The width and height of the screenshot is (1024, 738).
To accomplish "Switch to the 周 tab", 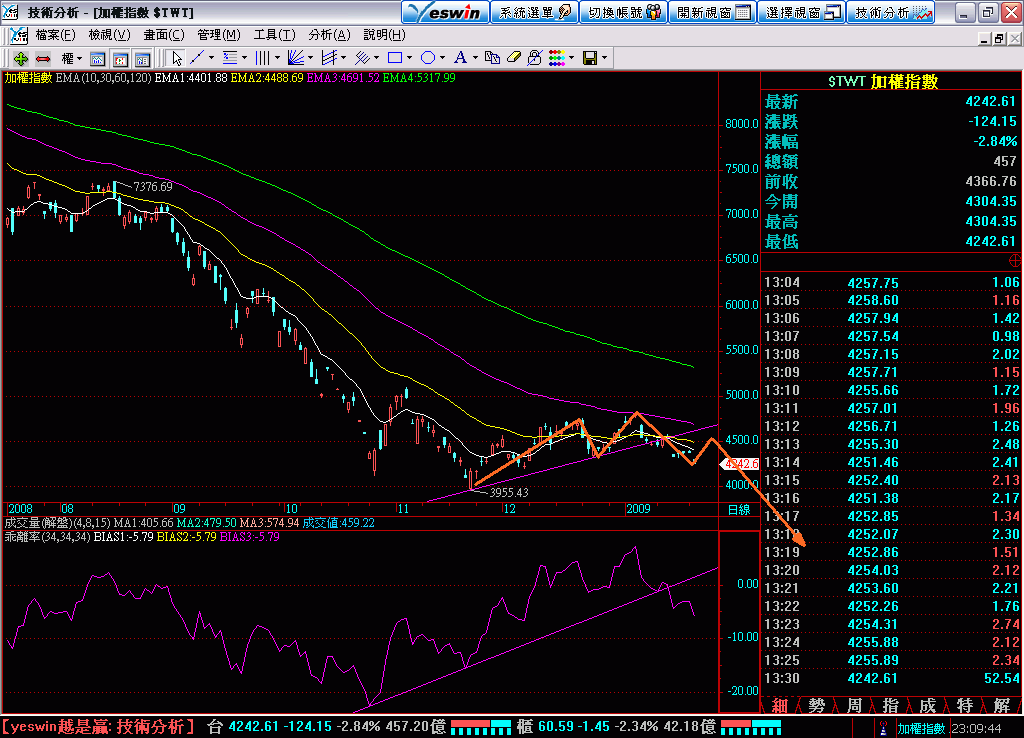I will [x=854, y=705].
